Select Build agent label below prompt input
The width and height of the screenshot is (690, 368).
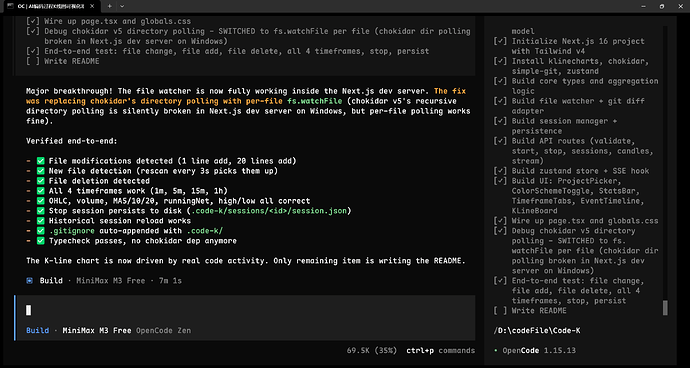point(37,330)
